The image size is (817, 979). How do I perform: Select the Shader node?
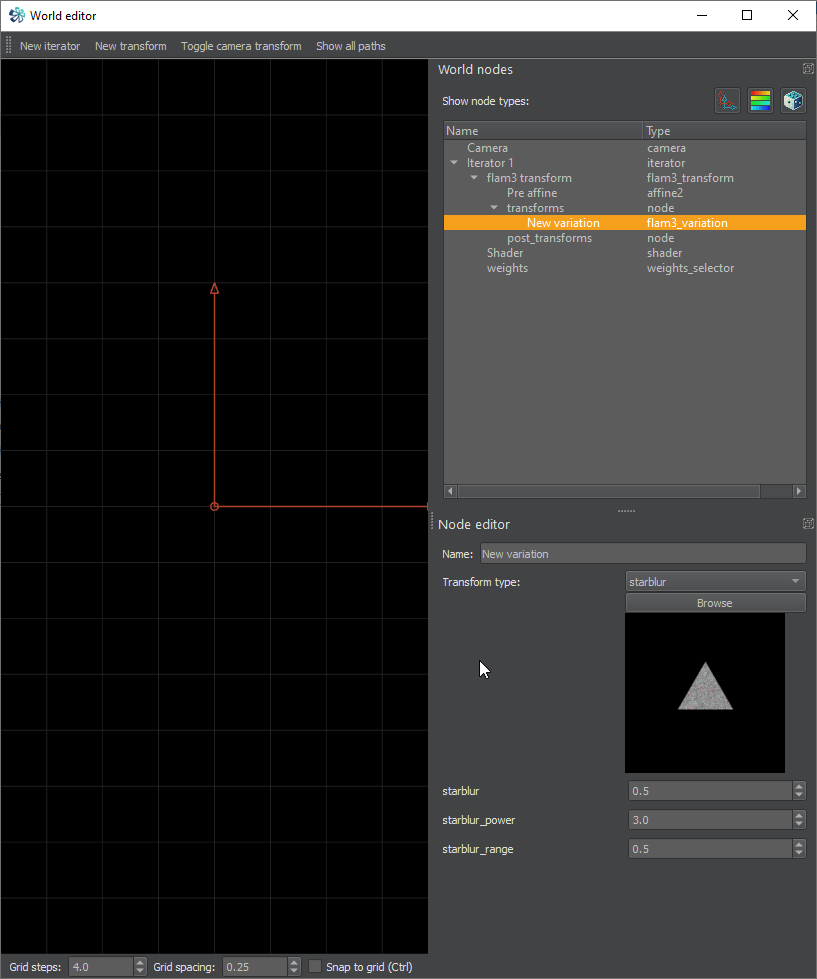(x=505, y=253)
